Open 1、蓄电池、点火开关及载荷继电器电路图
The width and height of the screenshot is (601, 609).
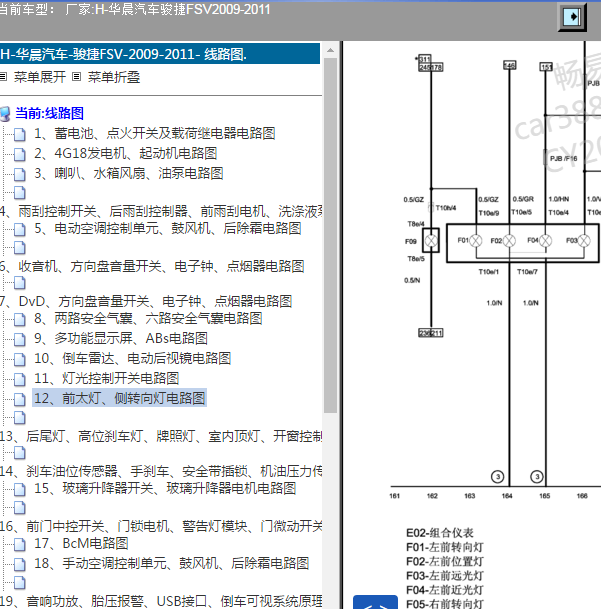click(155, 133)
